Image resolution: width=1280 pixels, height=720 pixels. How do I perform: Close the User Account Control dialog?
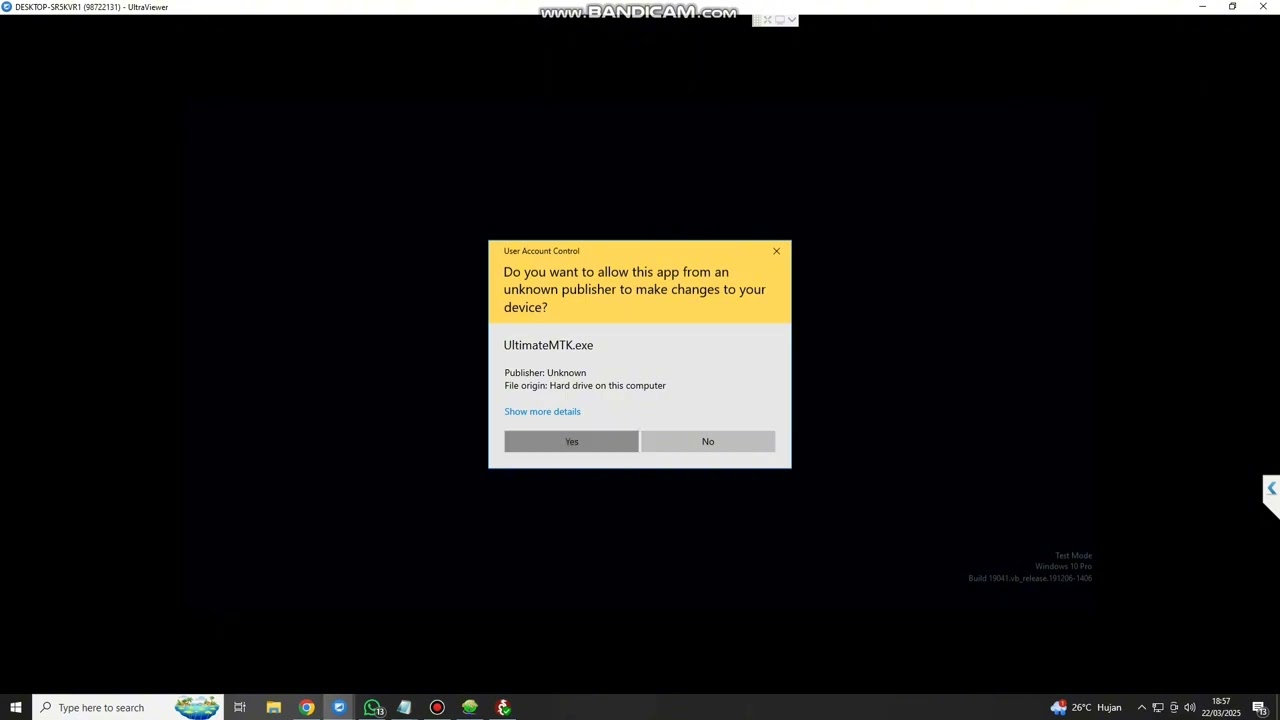pyautogui.click(x=776, y=251)
